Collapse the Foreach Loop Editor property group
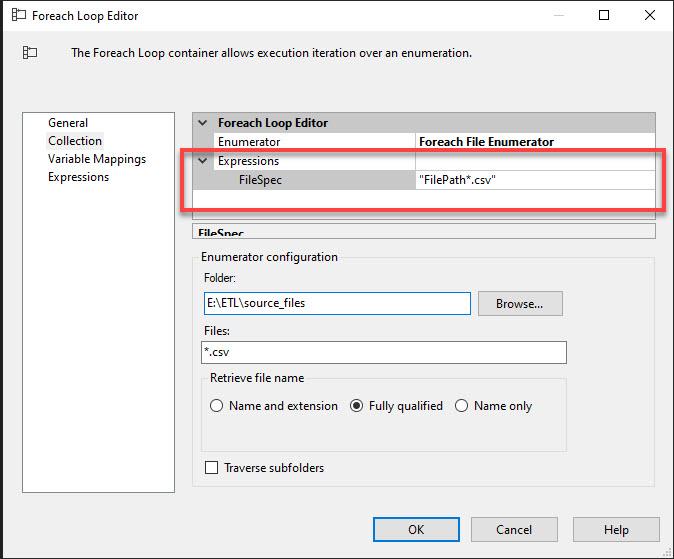This screenshot has height=559, width=674. (205, 123)
